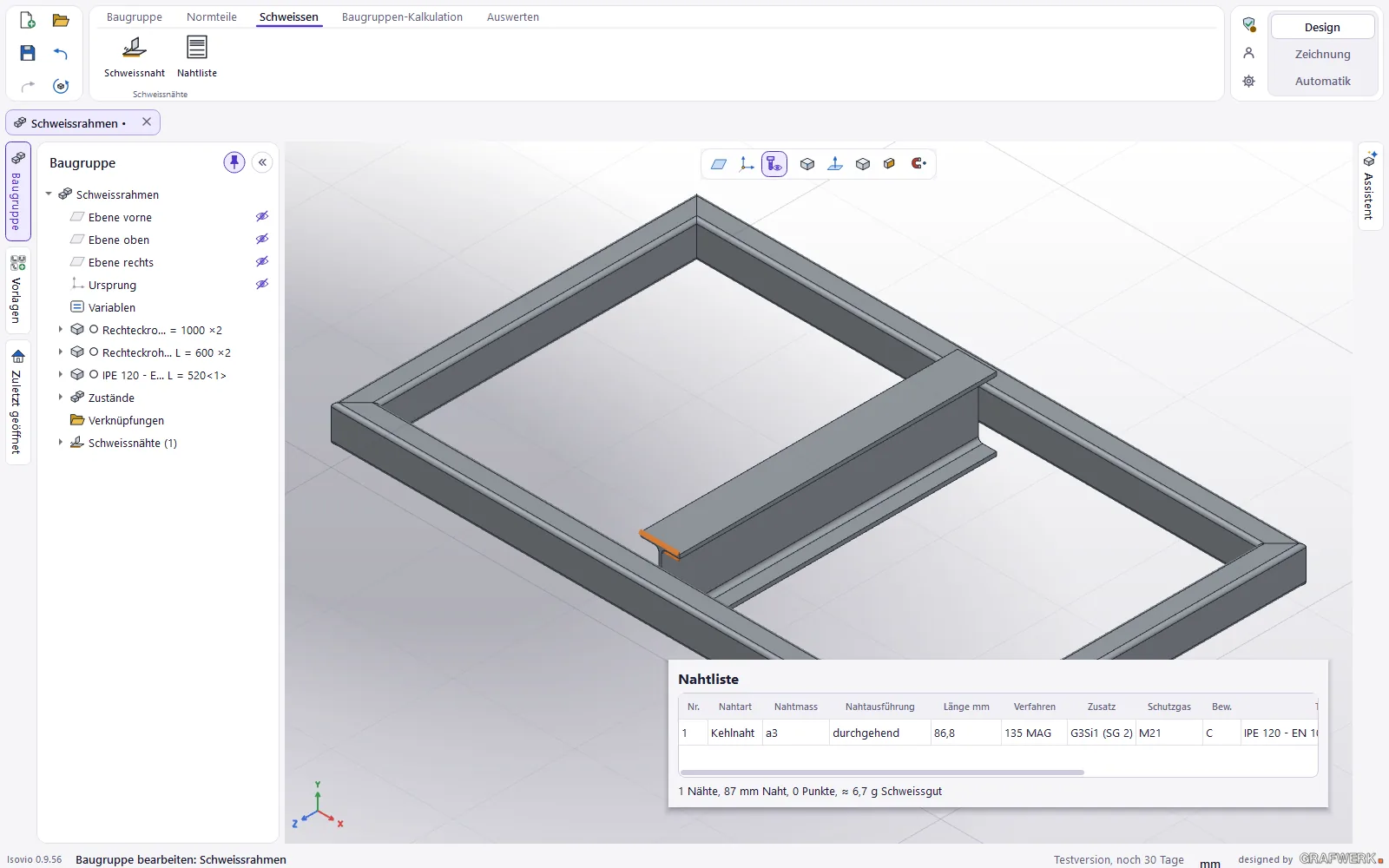
Task: Select Variablen in the tree
Action: 111,307
